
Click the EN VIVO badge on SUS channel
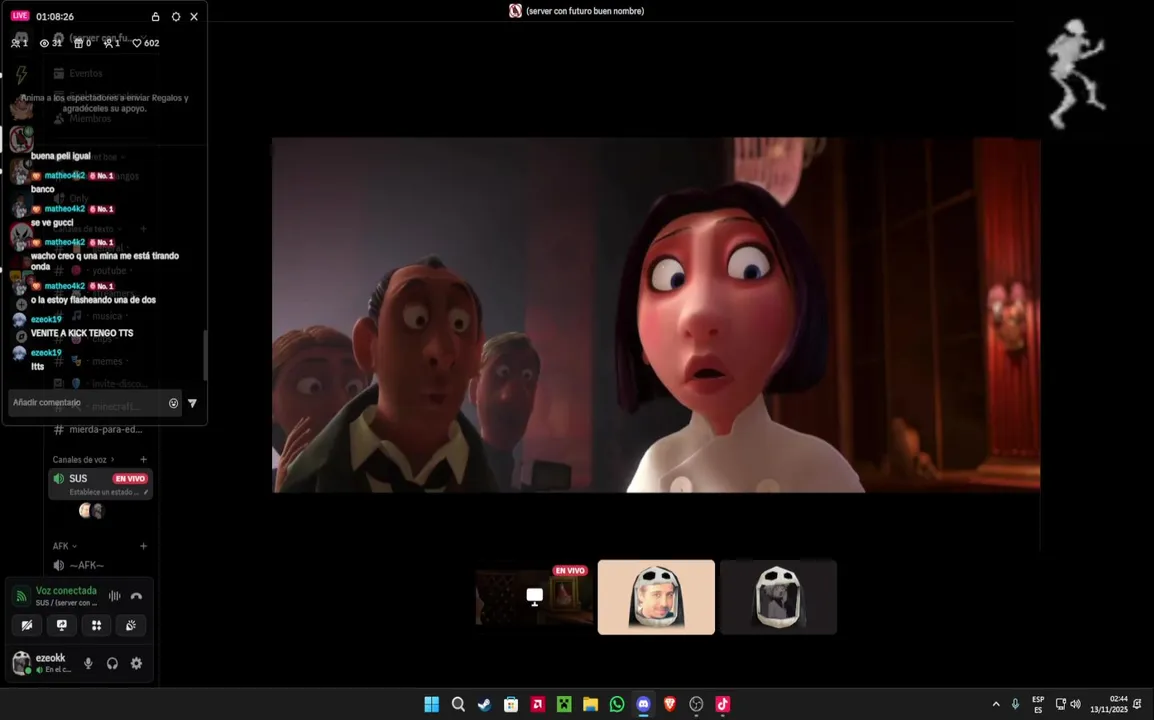(130, 479)
